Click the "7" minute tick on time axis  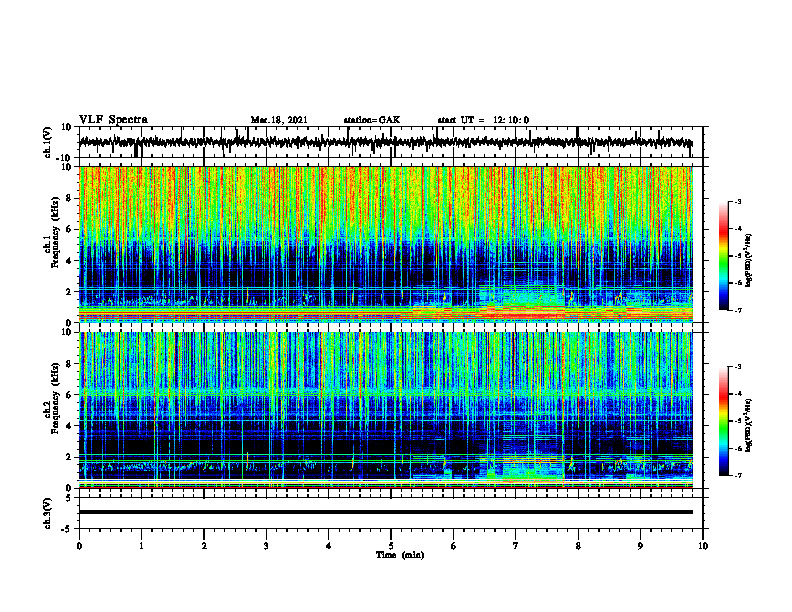click(x=516, y=546)
